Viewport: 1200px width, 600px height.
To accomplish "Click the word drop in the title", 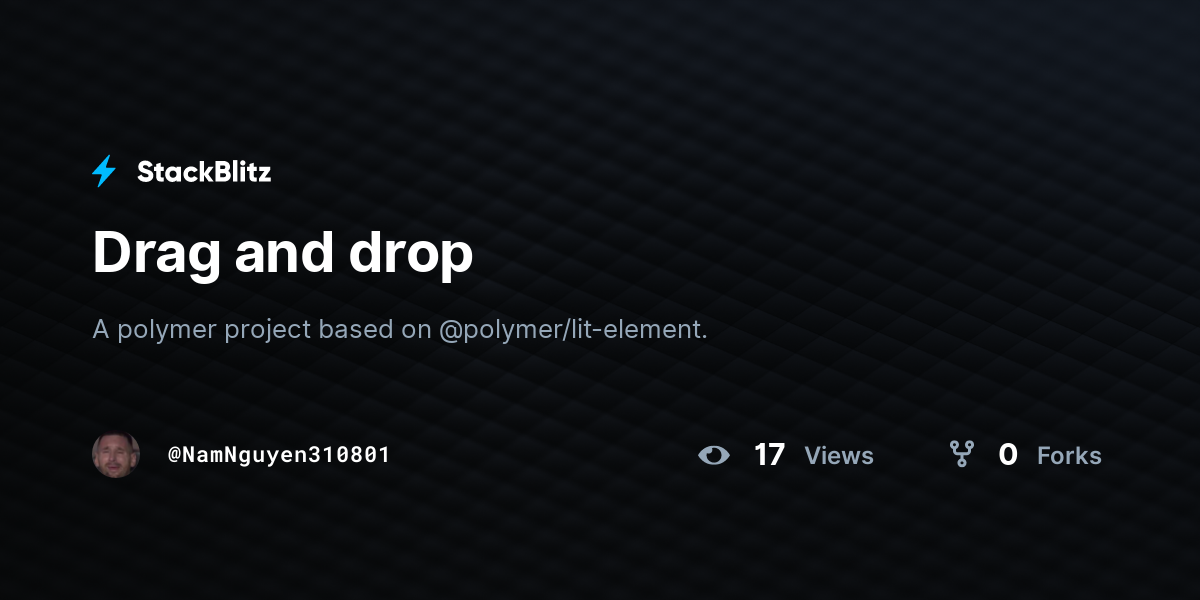I will (x=411, y=256).
